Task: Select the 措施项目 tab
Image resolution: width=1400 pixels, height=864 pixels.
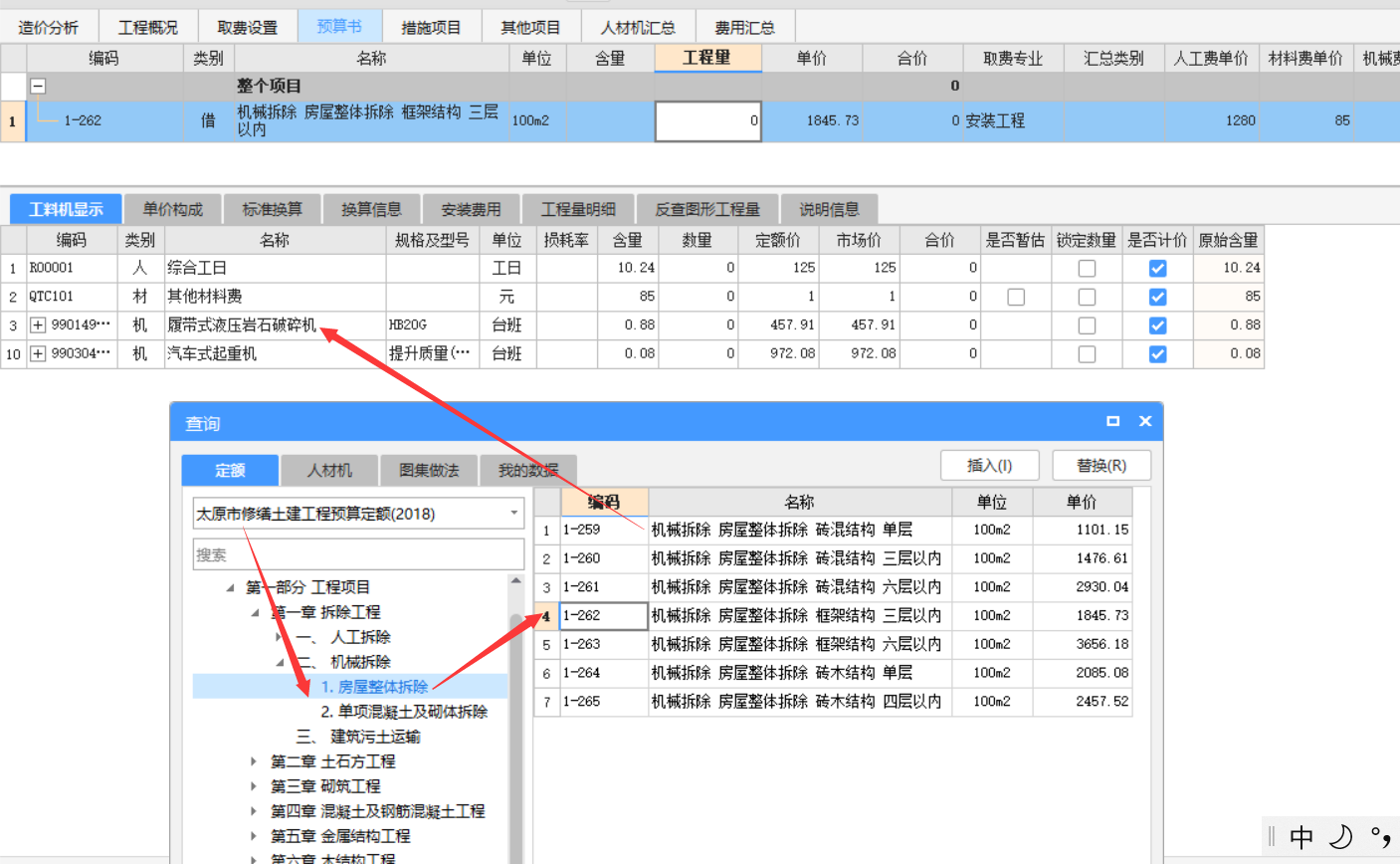Action: click(x=431, y=27)
